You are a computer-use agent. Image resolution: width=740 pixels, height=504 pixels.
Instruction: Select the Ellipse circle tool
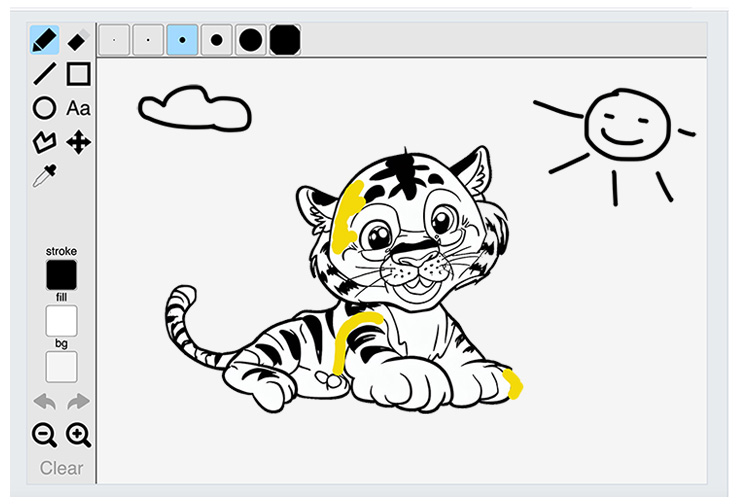tap(44, 108)
